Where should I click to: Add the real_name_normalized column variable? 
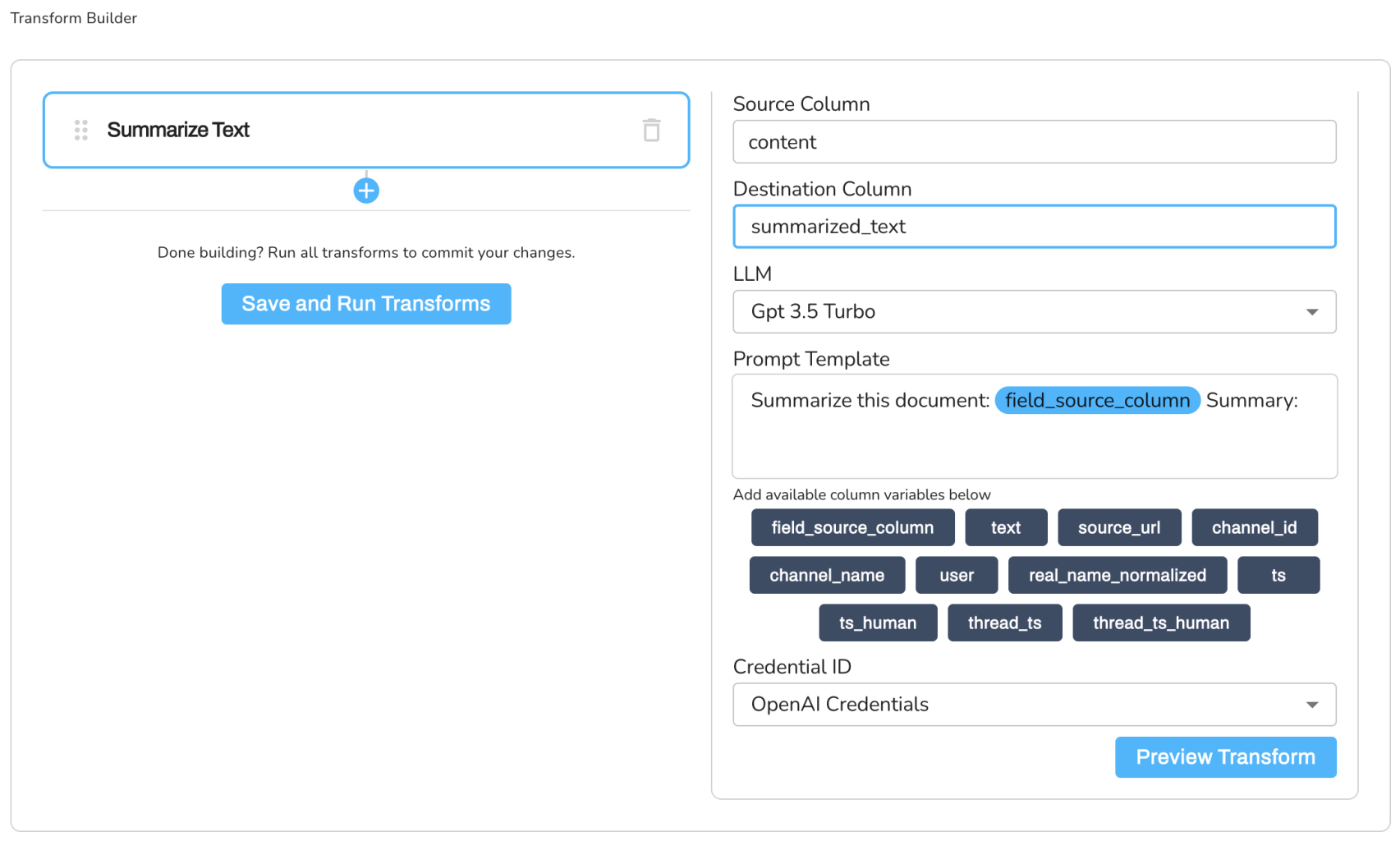[x=1118, y=575]
